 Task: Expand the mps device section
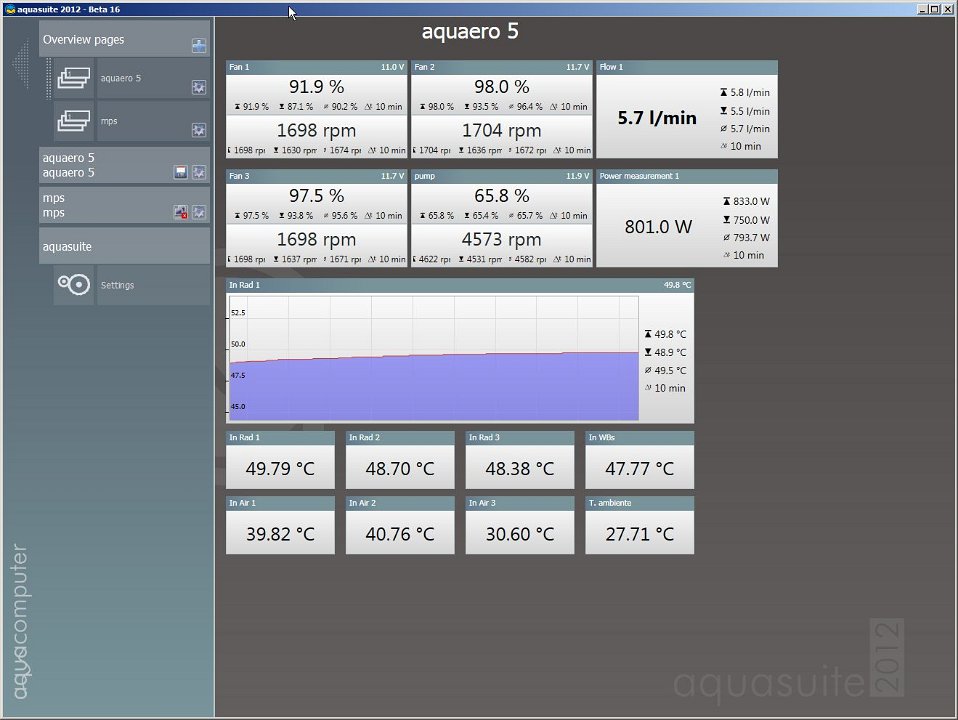click(x=125, y=205)
